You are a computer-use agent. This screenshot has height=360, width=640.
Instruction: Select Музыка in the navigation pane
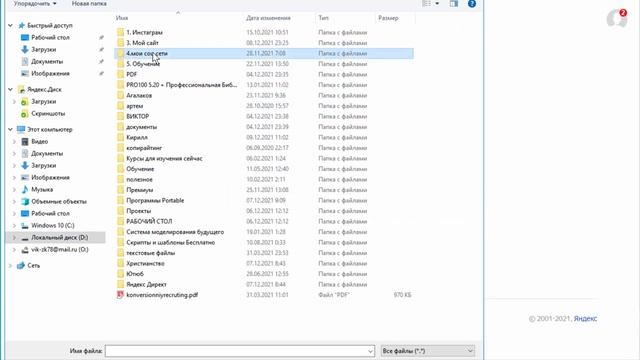[42, 190]
